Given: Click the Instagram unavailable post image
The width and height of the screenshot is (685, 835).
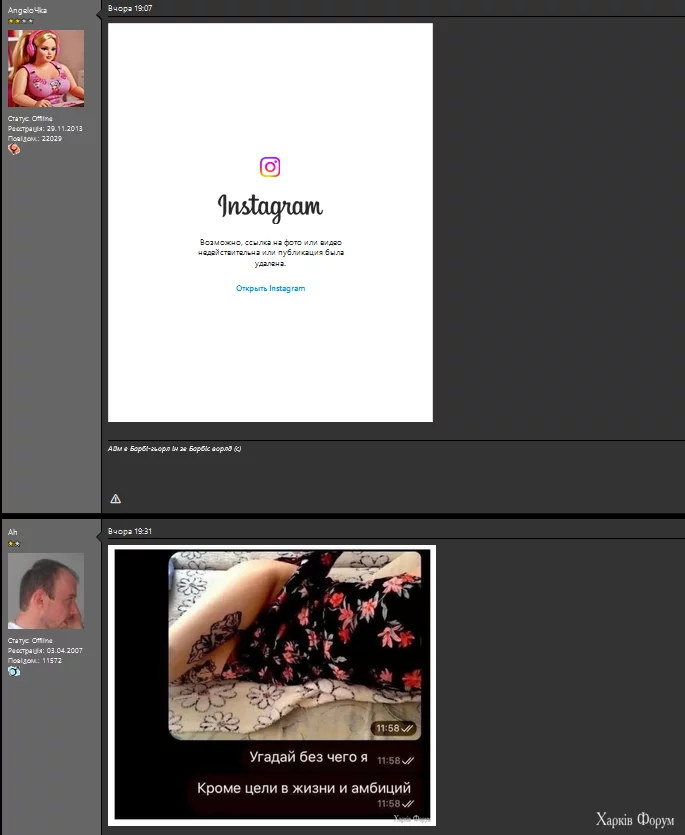Looking at the screenshot, I should pos(271,223).
